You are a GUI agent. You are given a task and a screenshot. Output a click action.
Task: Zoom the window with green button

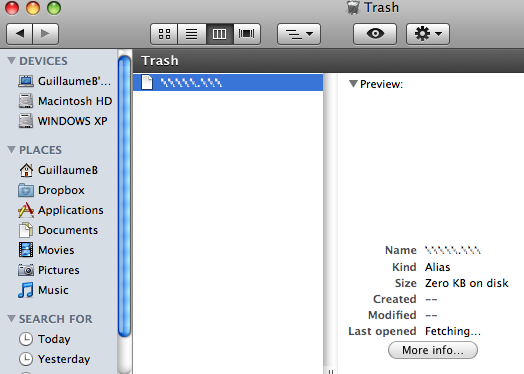54,7
